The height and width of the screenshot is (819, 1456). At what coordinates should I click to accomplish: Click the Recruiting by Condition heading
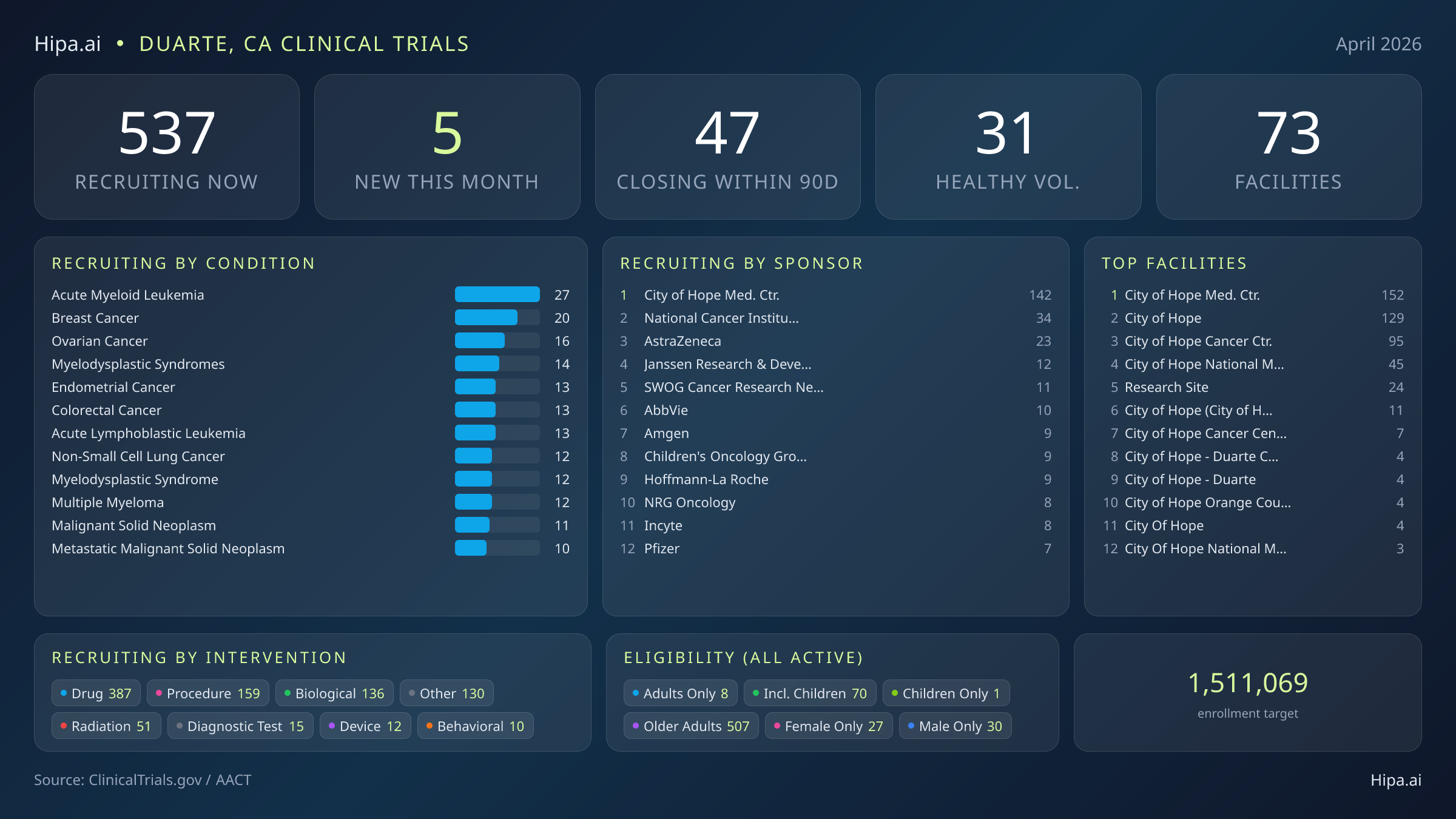point(183,263)
